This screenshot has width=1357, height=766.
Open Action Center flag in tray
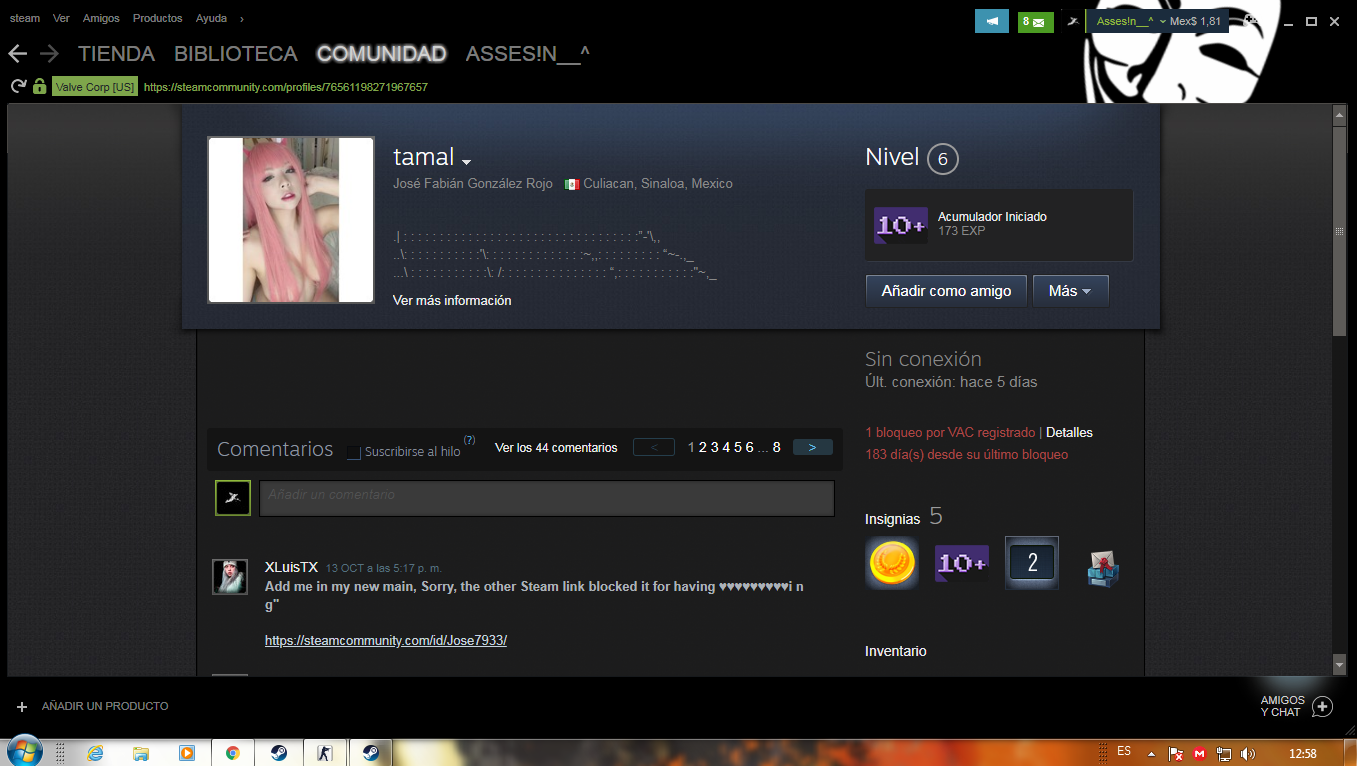[1177, 753]
